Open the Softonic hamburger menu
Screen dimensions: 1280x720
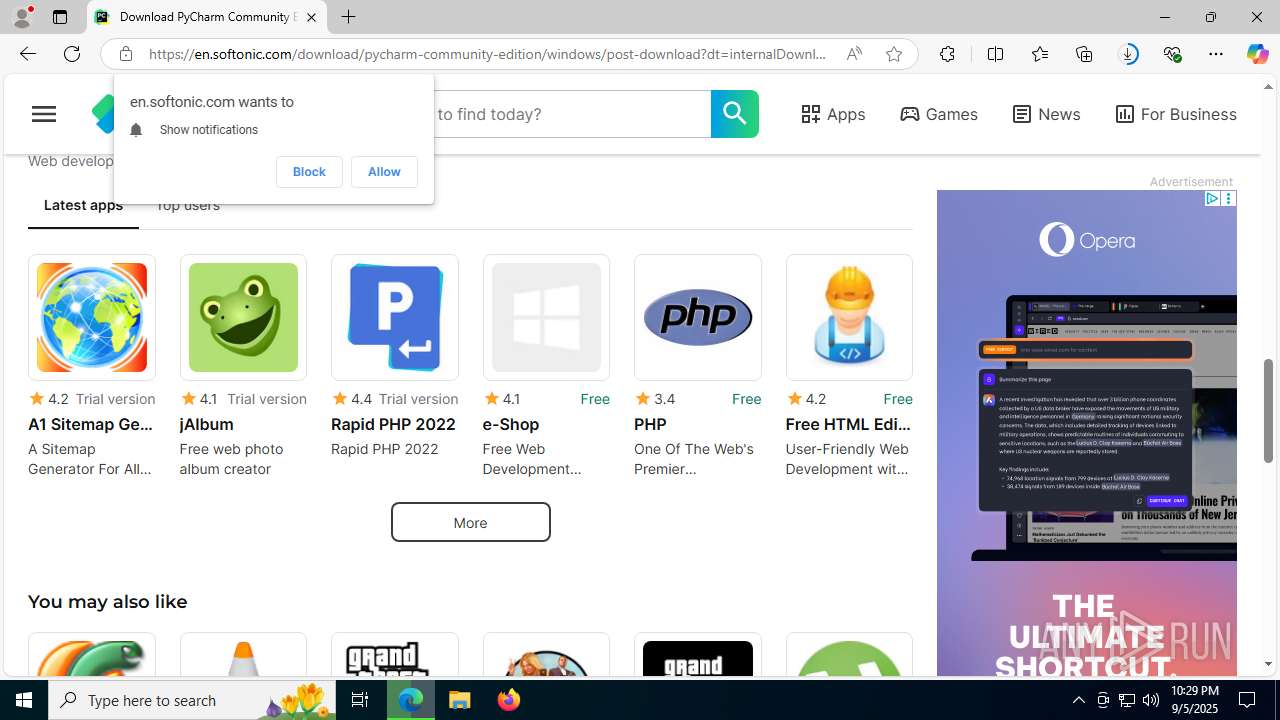click(44, 114)
